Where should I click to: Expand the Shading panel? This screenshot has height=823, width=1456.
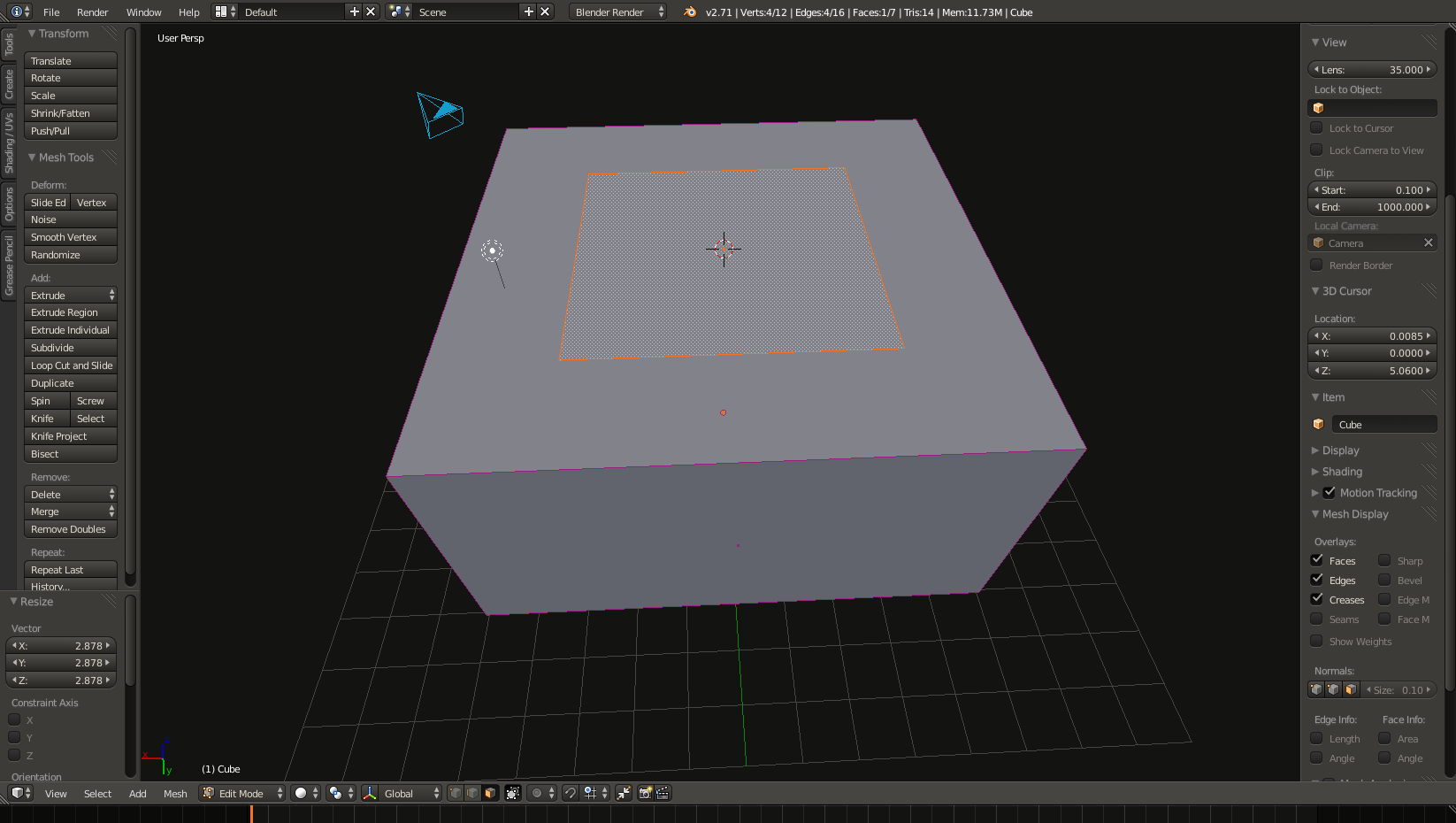(x=1342, y=472)
